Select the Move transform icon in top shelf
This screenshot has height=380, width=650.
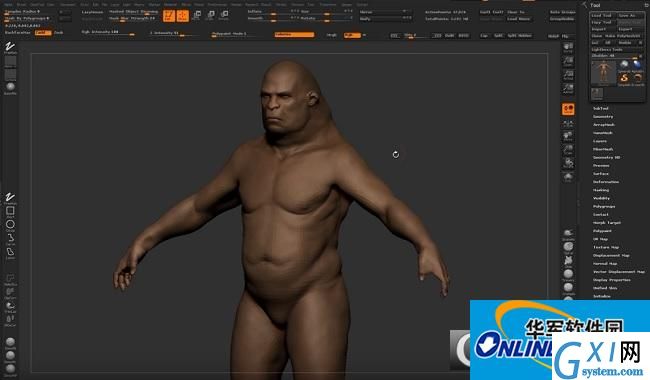197,16
